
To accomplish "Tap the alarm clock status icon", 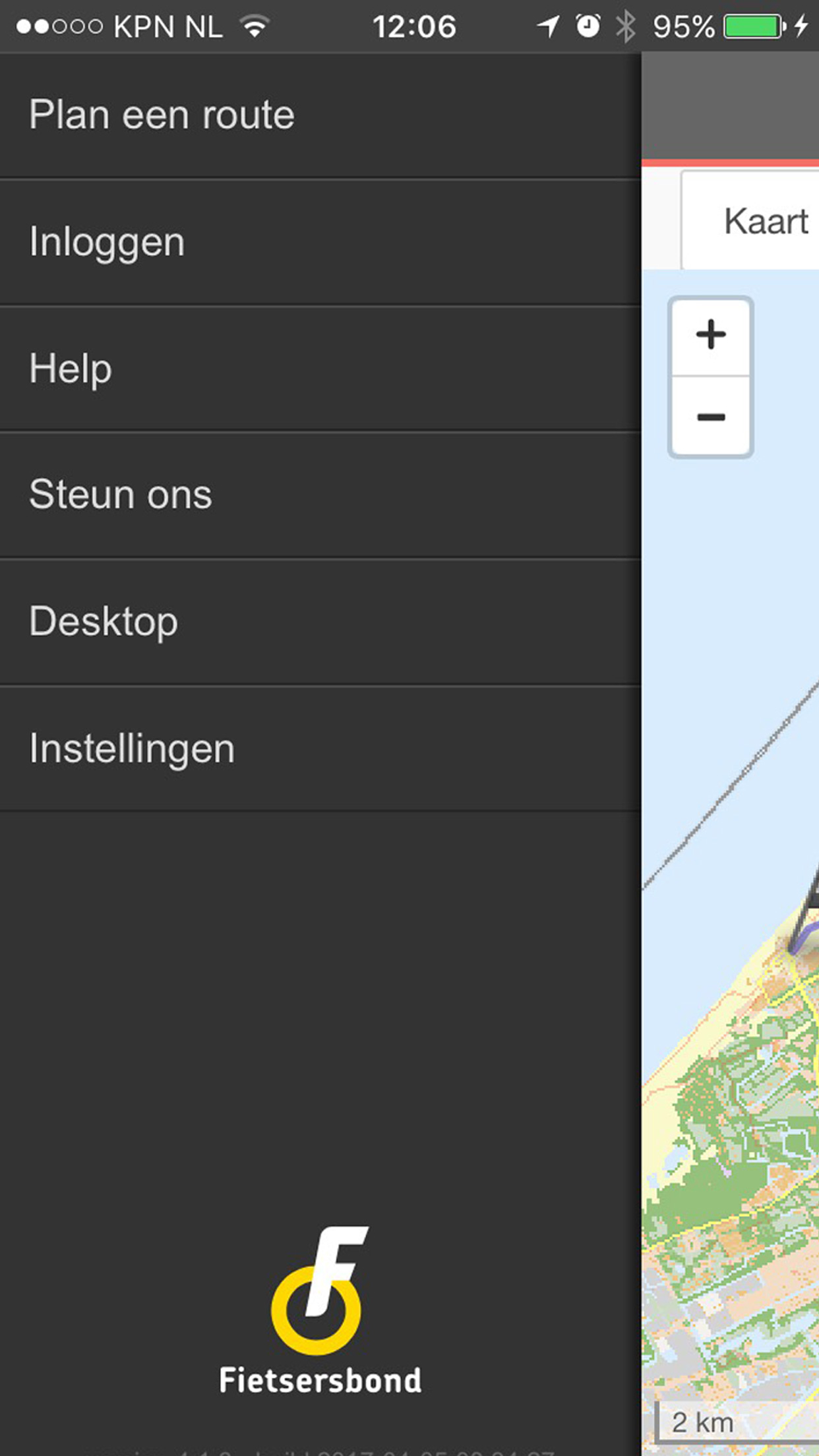I will pyautogui.click(x=588, y=26).
